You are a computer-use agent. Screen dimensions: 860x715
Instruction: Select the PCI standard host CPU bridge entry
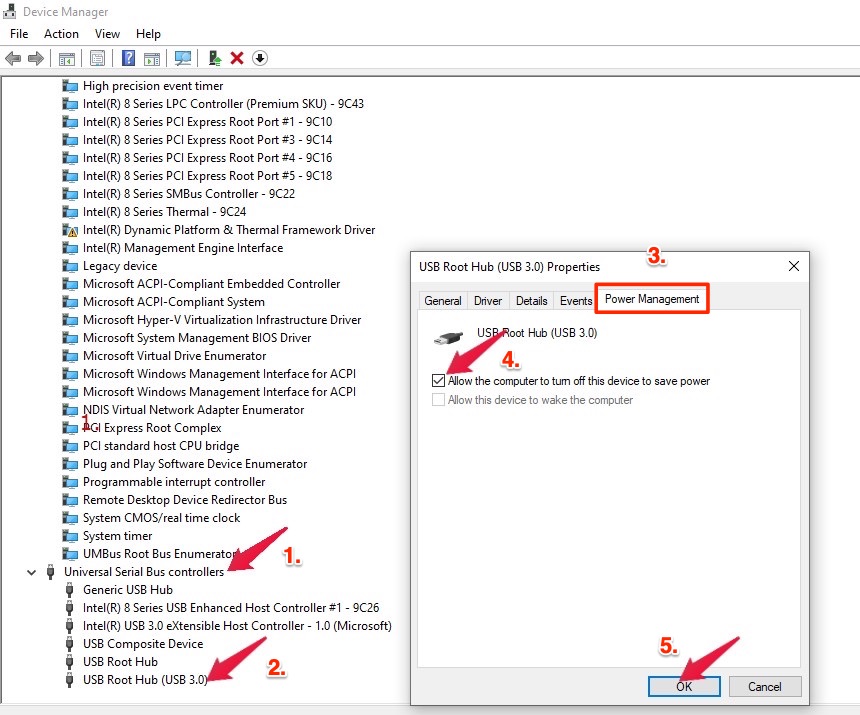161,446
